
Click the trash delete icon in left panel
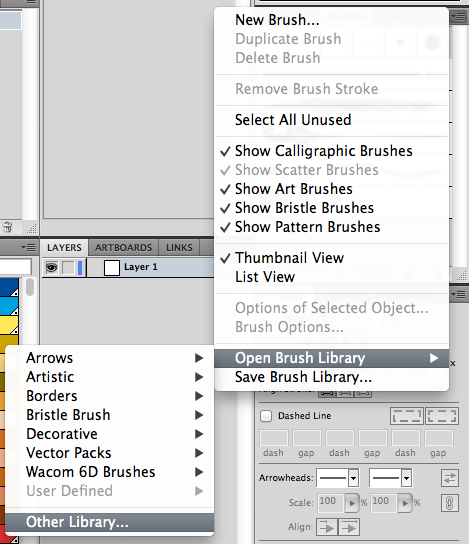(x=7, y=228)
